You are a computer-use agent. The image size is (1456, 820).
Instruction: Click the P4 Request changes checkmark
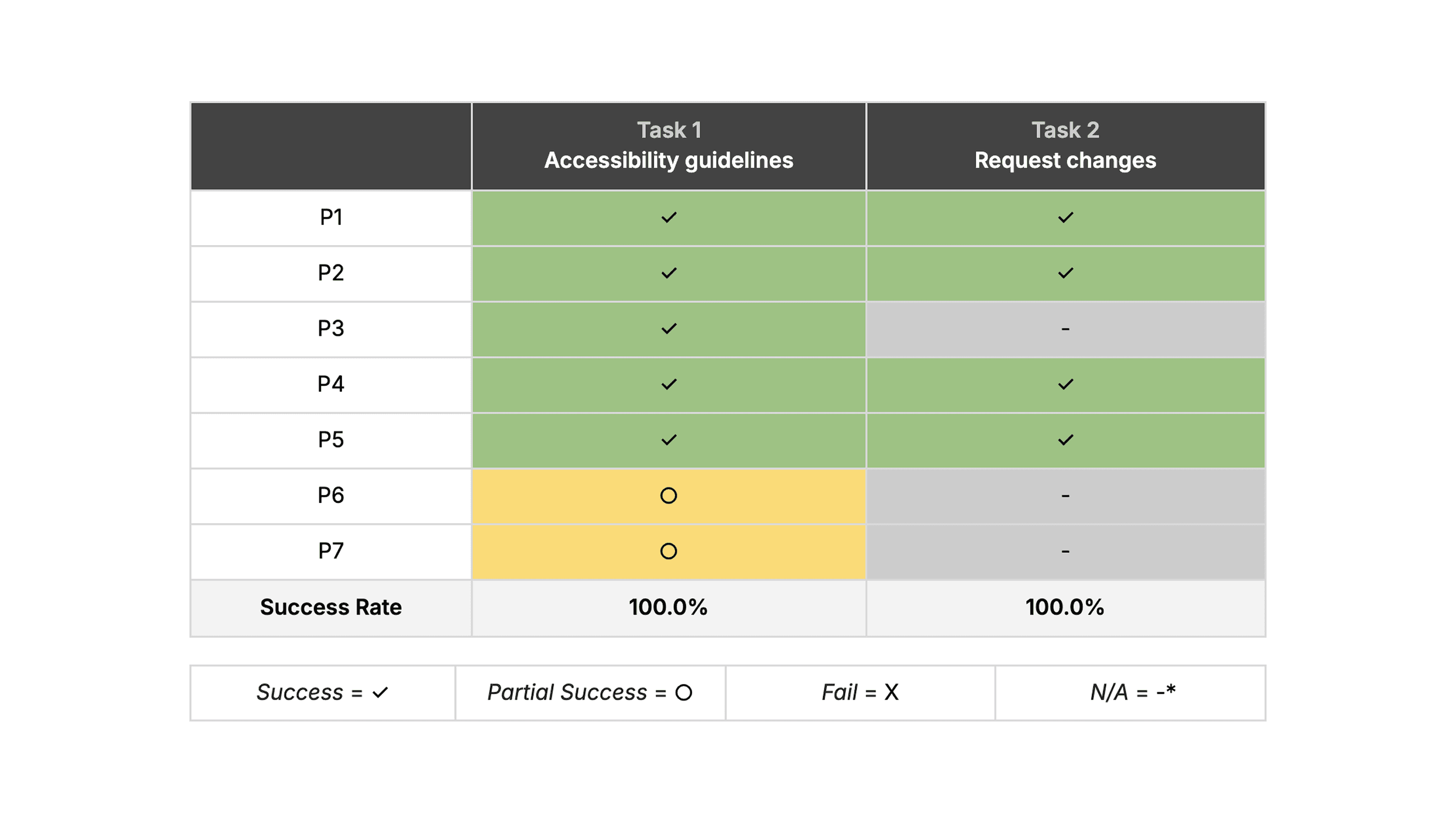(x=1065, y=384)
